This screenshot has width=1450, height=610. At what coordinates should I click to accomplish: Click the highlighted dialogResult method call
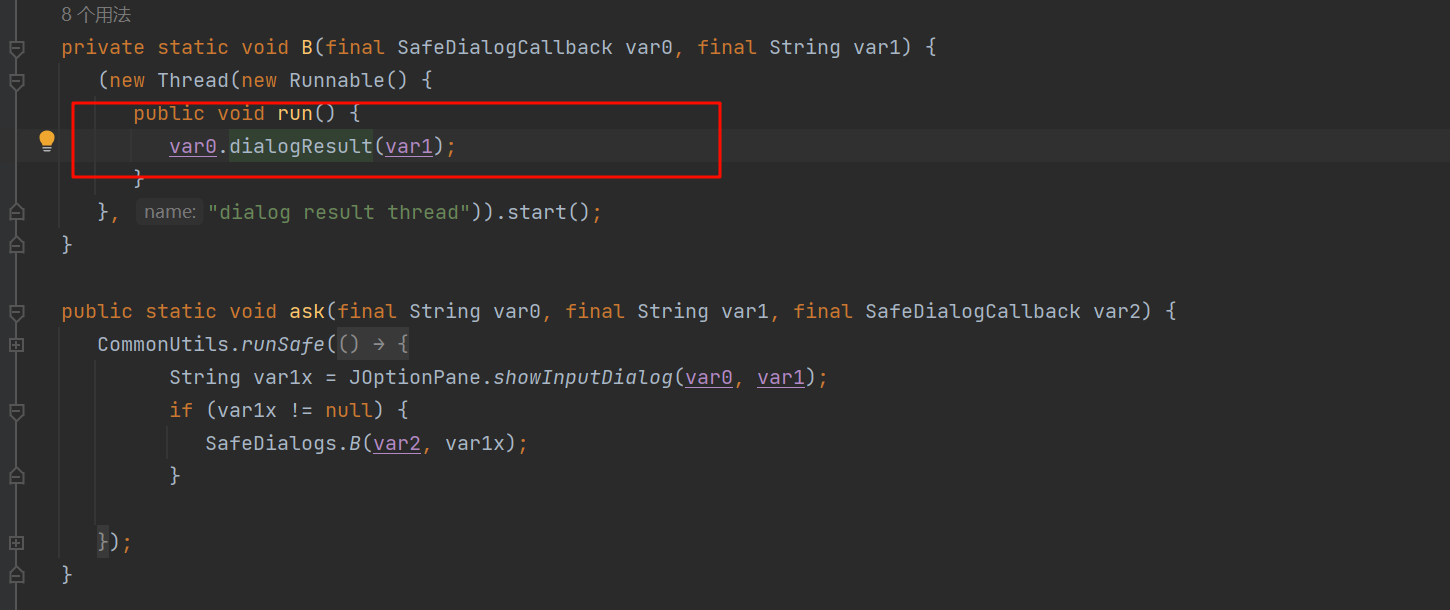301,147
